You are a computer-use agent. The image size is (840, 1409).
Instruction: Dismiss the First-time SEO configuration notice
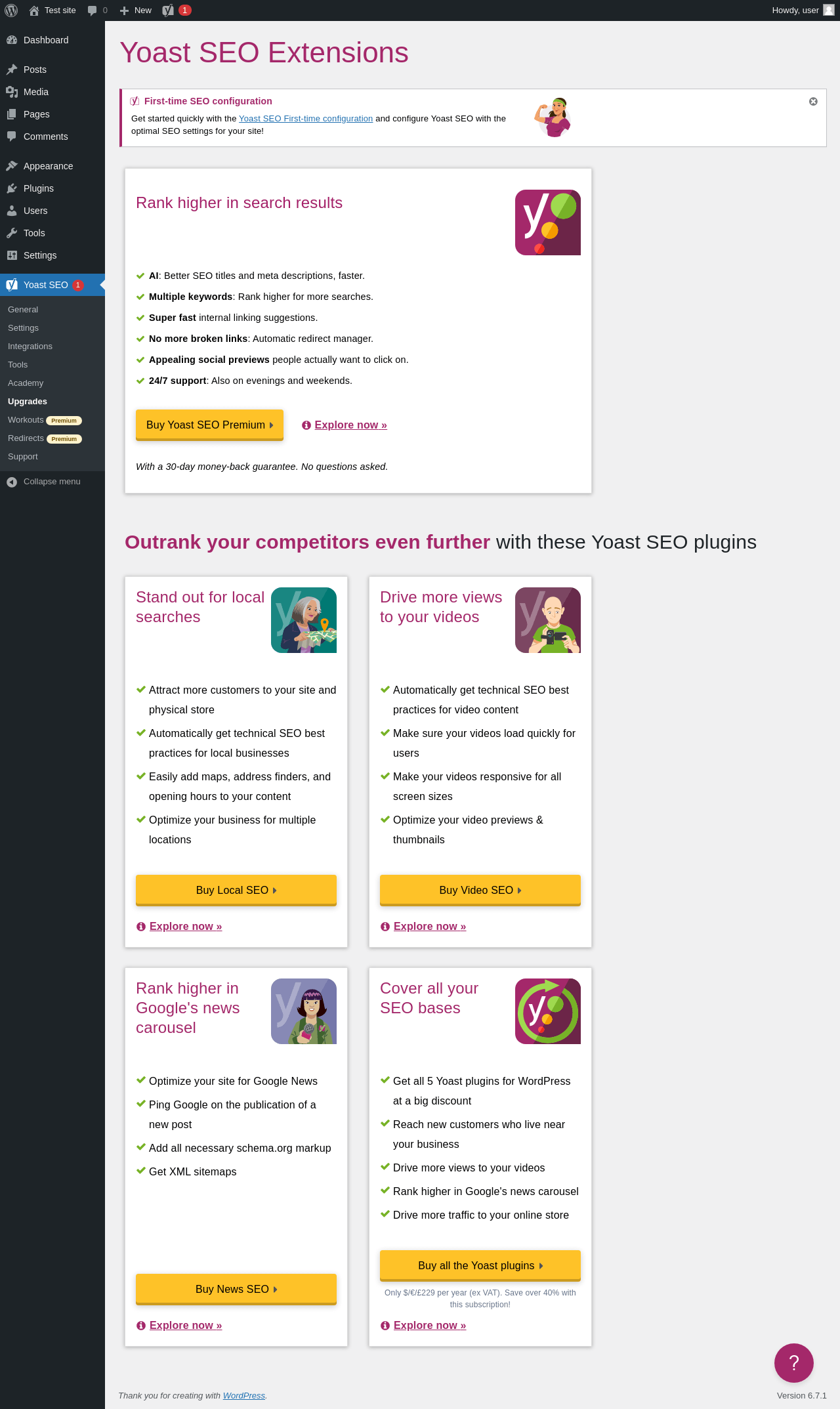813,101
